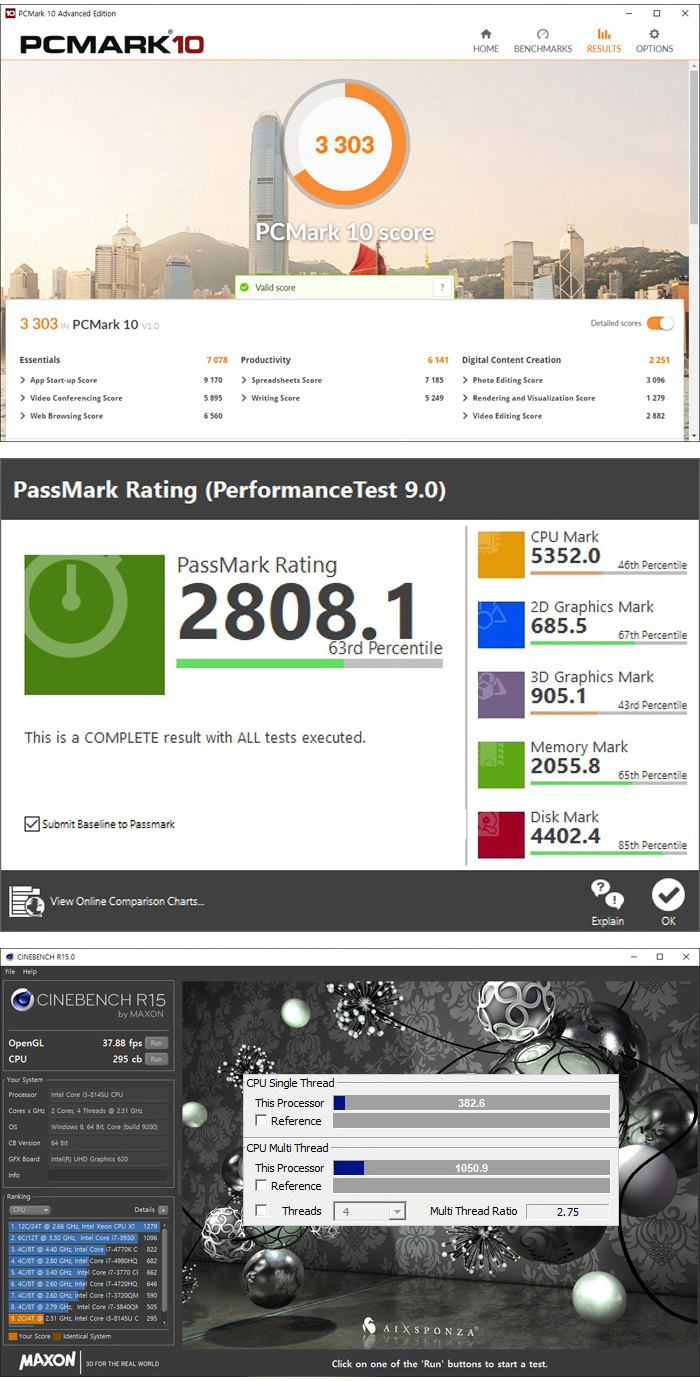
Task: Select the Essentials score 7 078
Action: (217, 360)
